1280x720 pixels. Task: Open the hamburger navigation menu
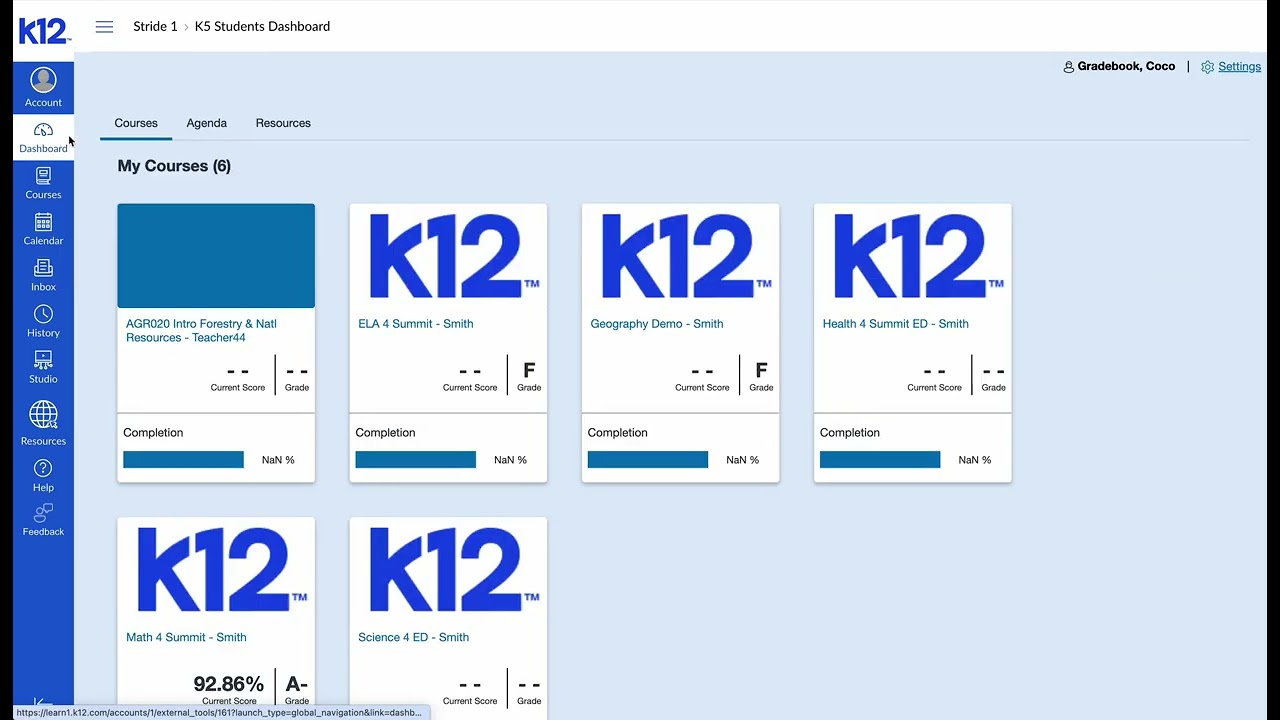(104, 27)
